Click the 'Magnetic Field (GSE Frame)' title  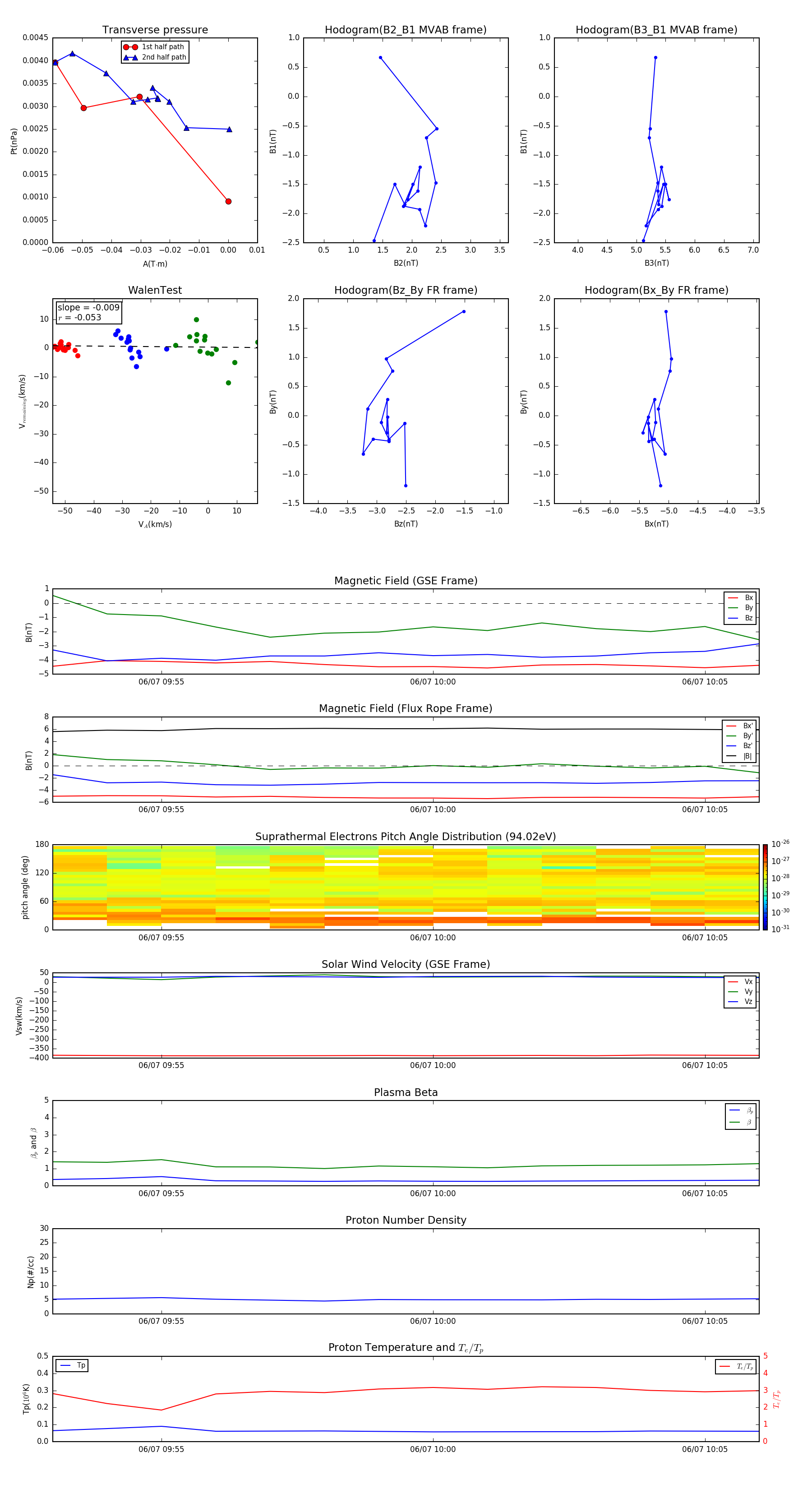click(x=406, y=581)
